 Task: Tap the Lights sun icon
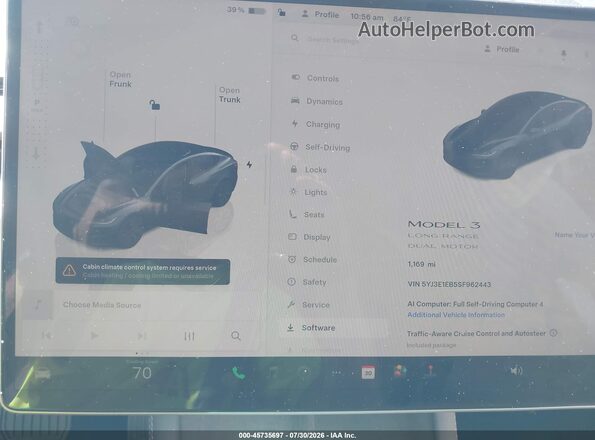pos(293,192)
